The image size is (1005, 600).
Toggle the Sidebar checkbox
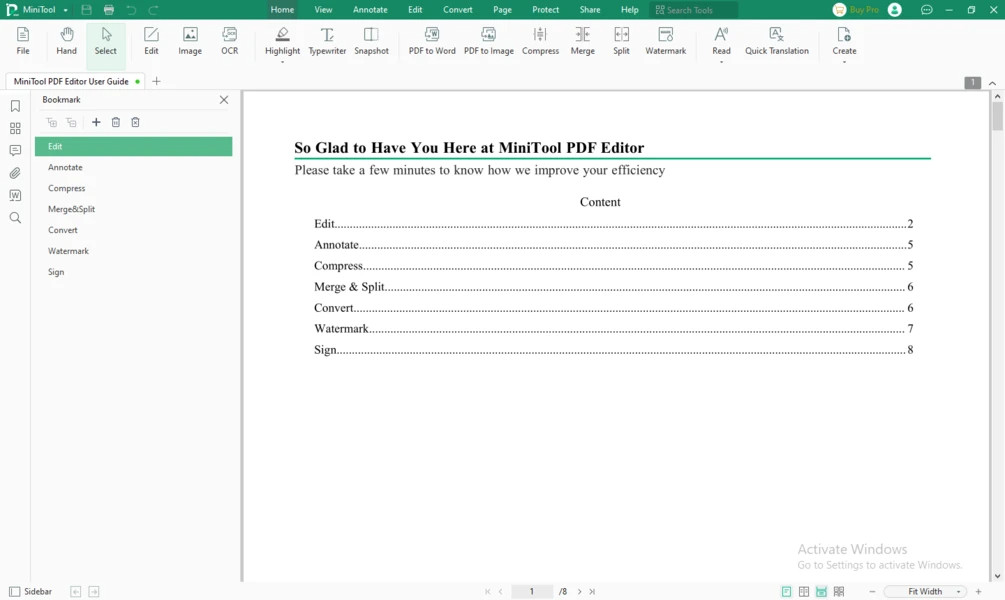pyautogui.click(x=15, y=592)
